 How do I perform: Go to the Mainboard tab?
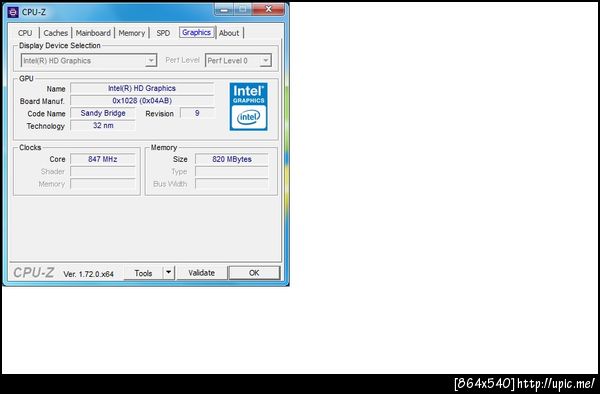(x=93, y=33)
